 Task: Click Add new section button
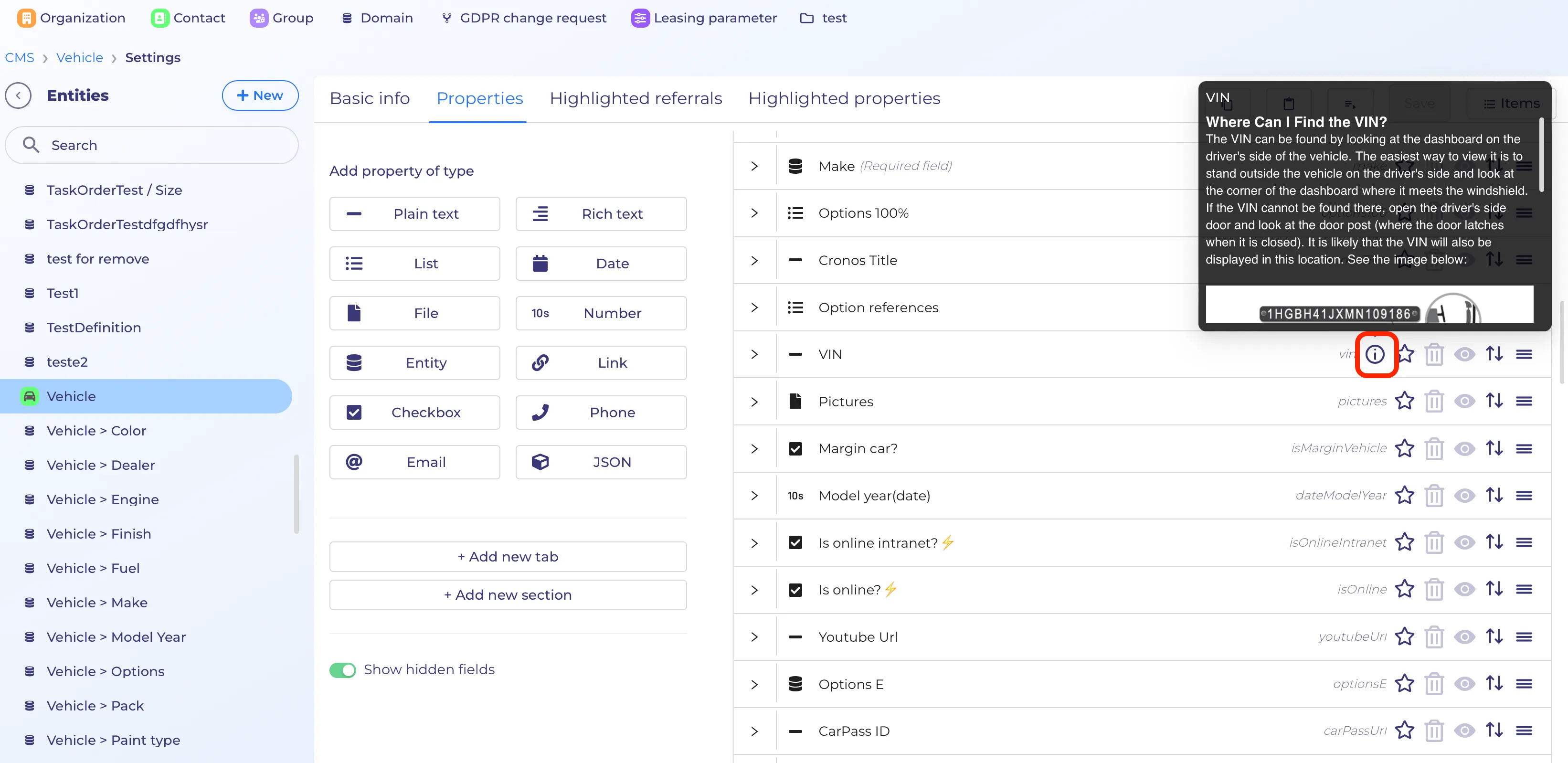[508, 595]
